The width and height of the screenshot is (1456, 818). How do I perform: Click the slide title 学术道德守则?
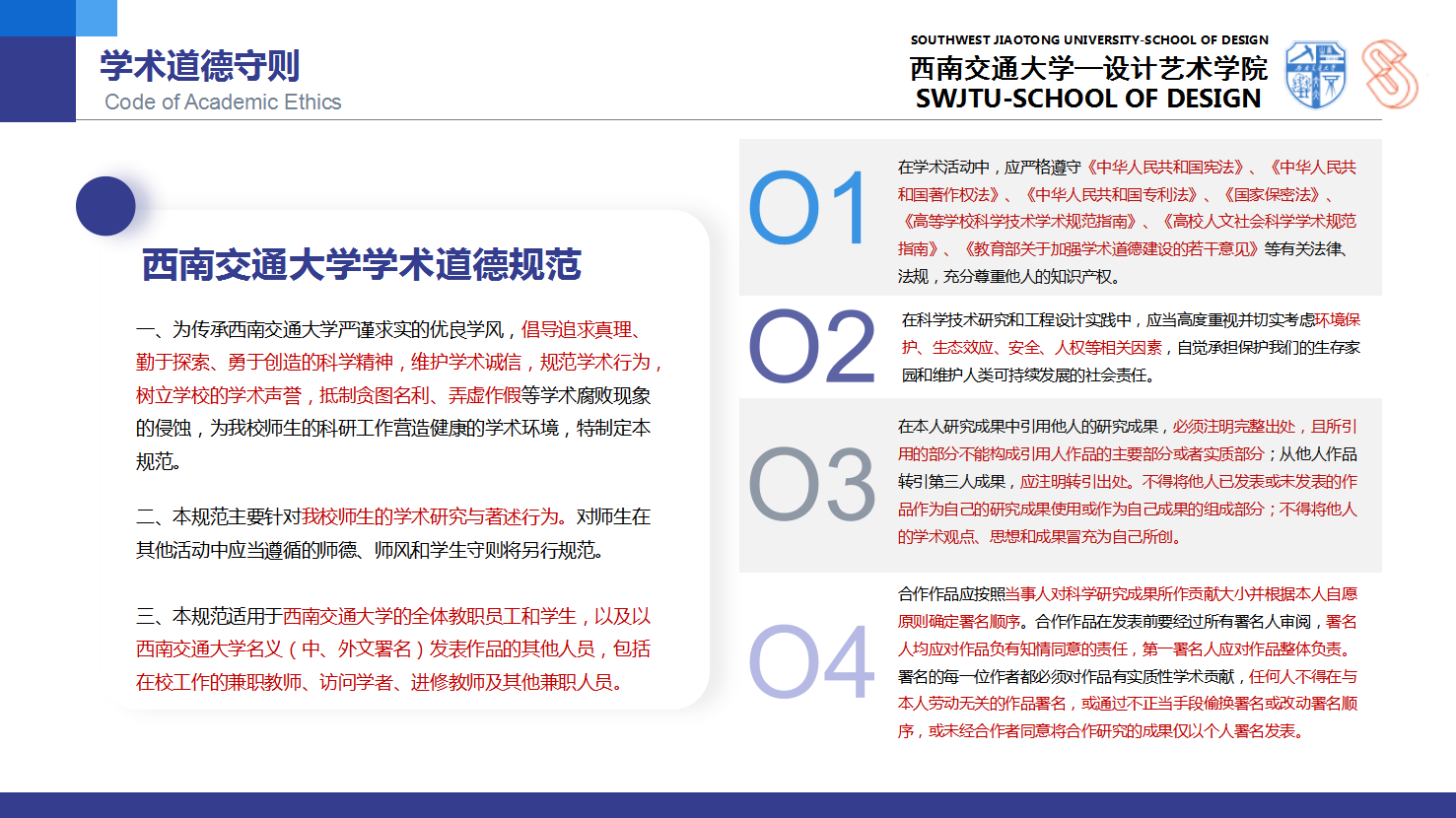pos(200,66)
